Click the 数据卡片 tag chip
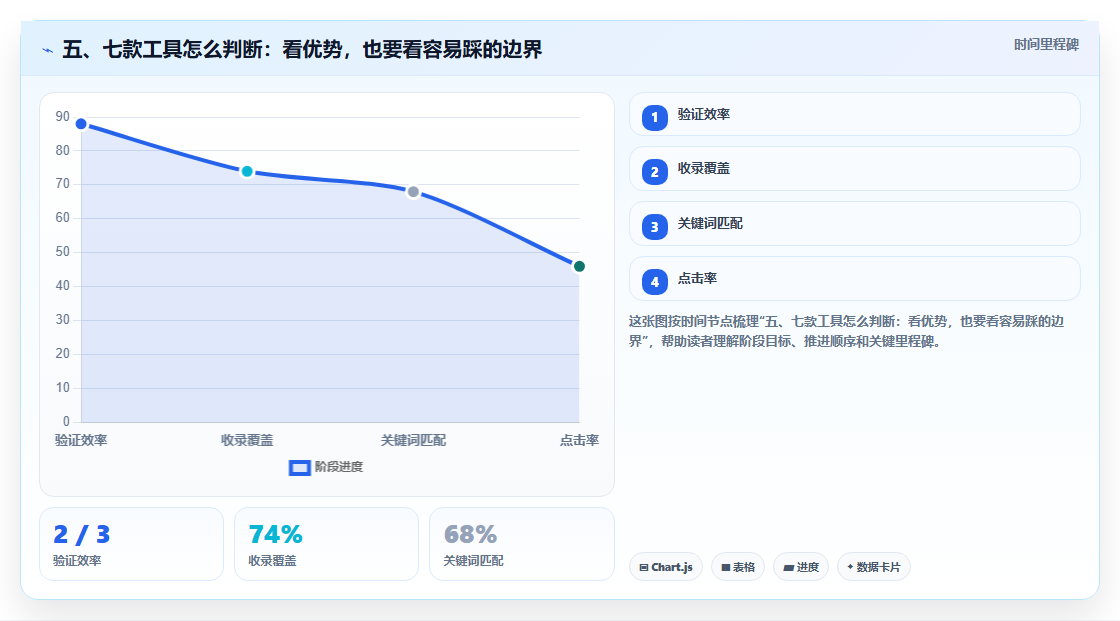The image size is (1120, 621). [x=874, y=567]
